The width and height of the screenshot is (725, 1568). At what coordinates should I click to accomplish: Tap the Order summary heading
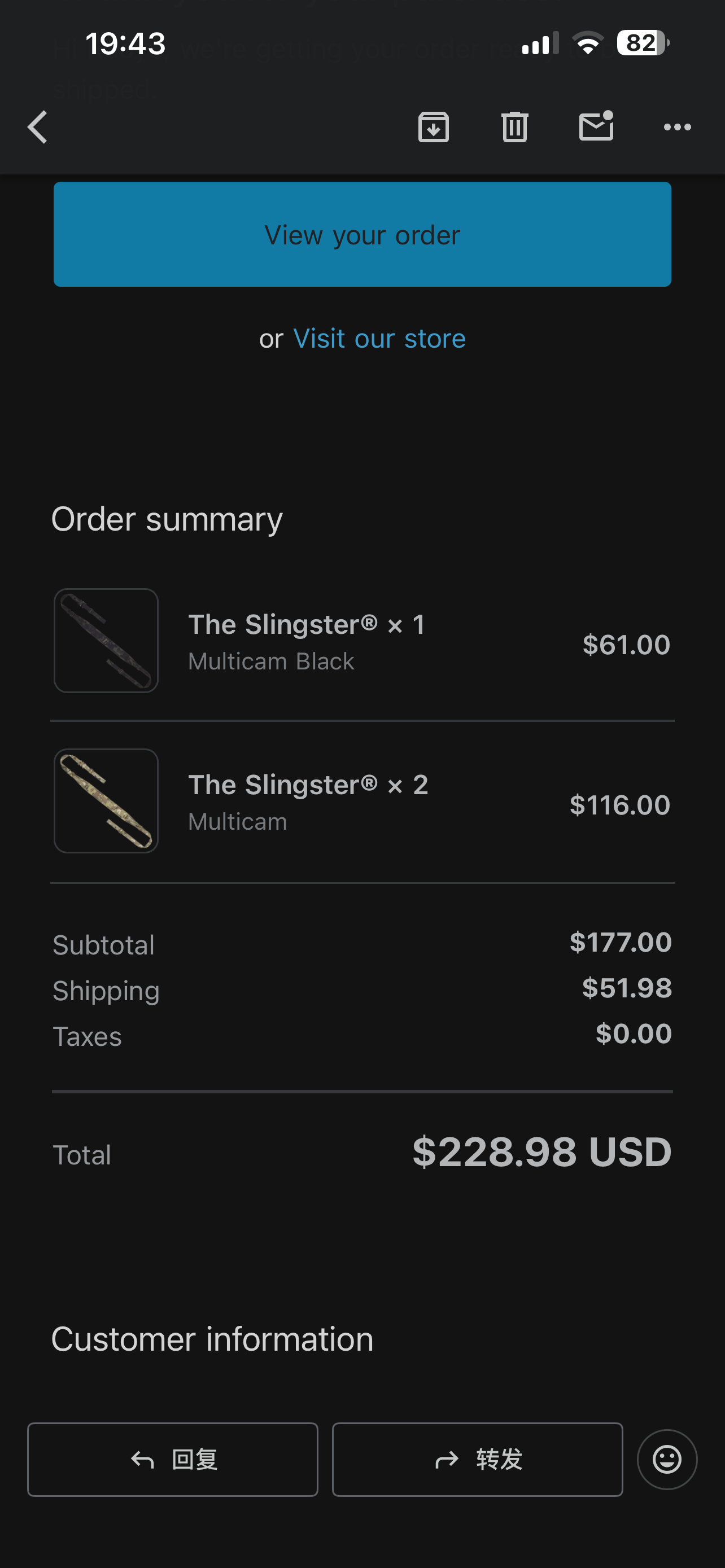pyautogui.click(x=167, y=519)
